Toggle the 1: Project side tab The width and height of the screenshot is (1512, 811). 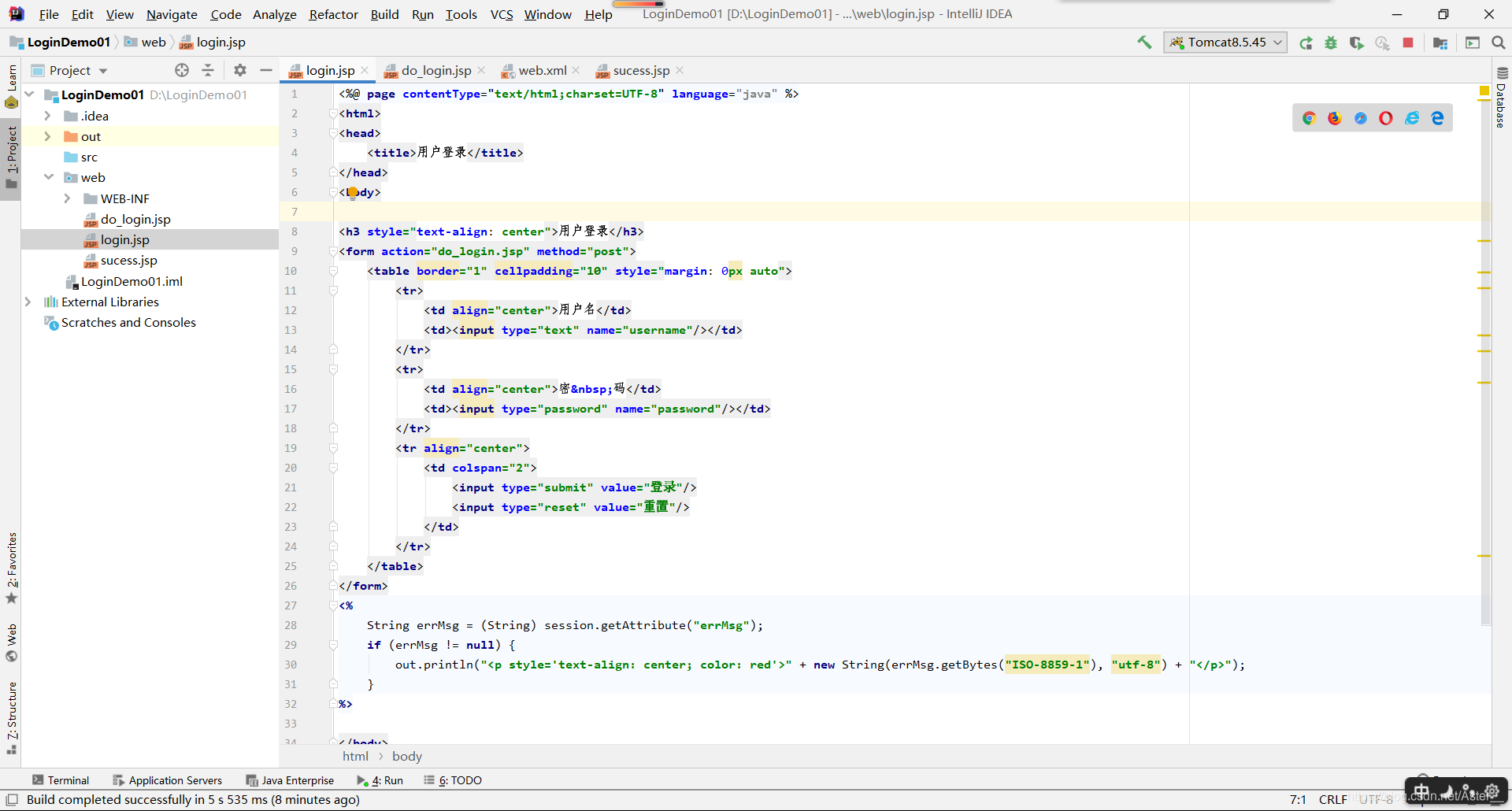[11, 158]
